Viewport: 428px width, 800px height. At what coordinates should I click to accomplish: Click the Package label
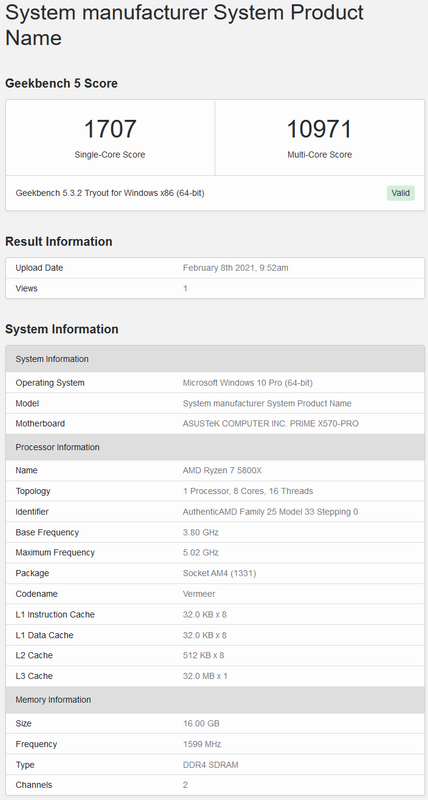(x=33, y=573)
